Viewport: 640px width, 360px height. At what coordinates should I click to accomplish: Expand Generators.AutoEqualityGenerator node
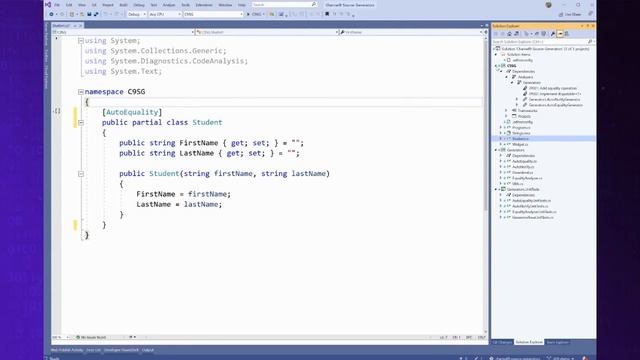pyautogui.click(x=517, y=105)
